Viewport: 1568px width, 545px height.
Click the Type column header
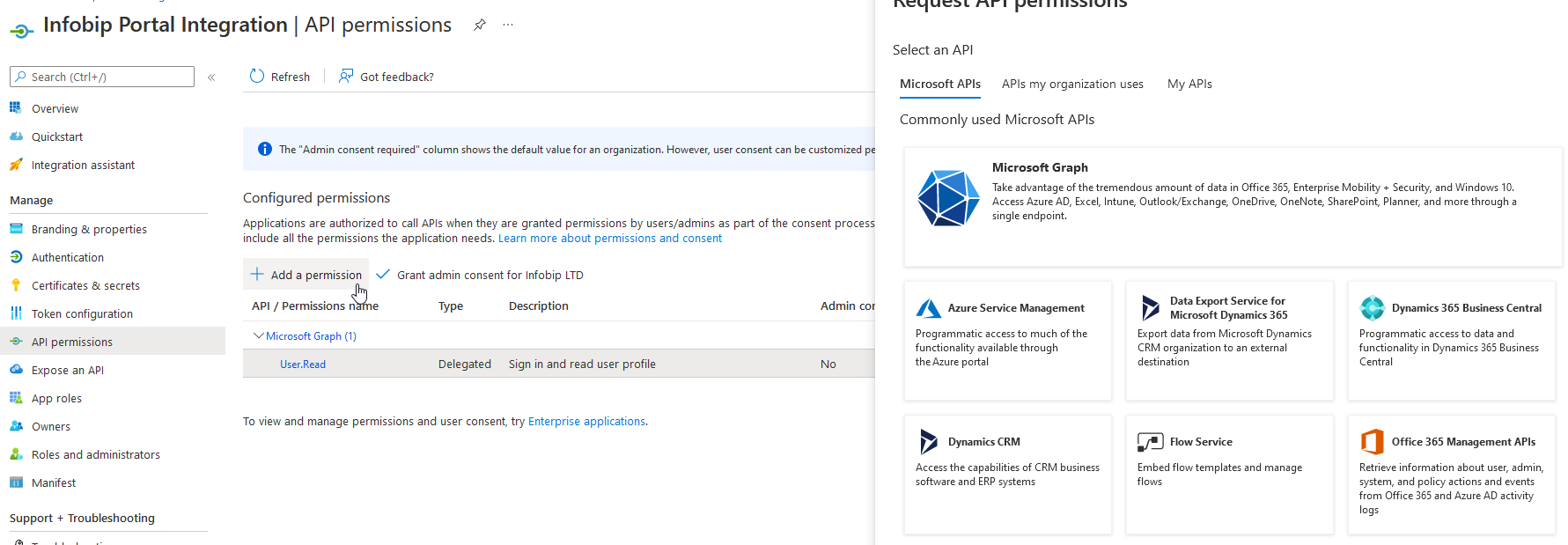click(x=451, y=306)
